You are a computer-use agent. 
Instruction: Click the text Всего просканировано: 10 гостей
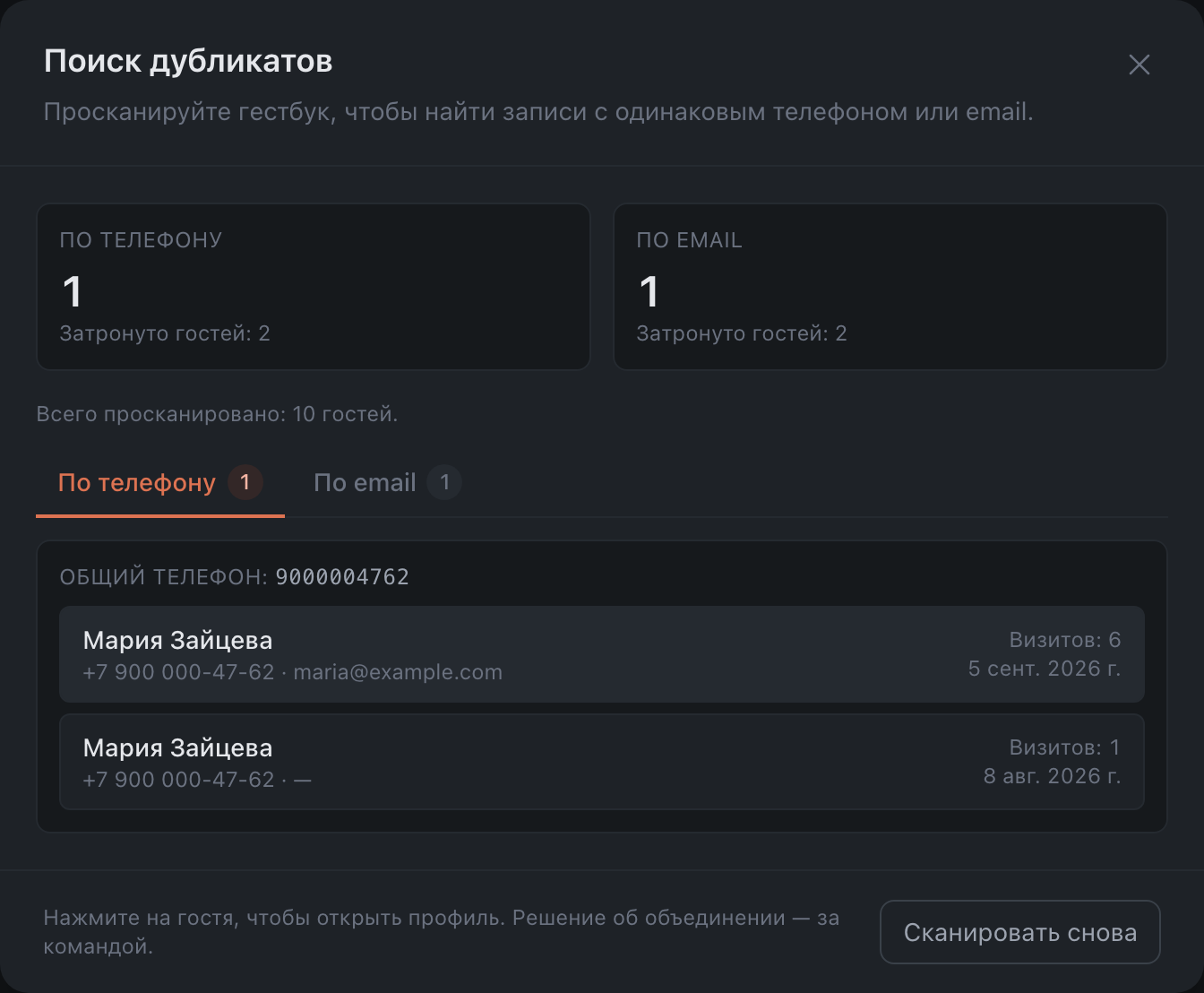(217, 414)
